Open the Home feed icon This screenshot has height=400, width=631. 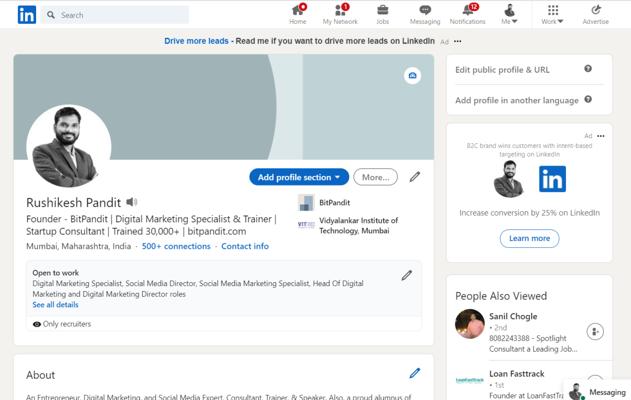coord(298,10)
